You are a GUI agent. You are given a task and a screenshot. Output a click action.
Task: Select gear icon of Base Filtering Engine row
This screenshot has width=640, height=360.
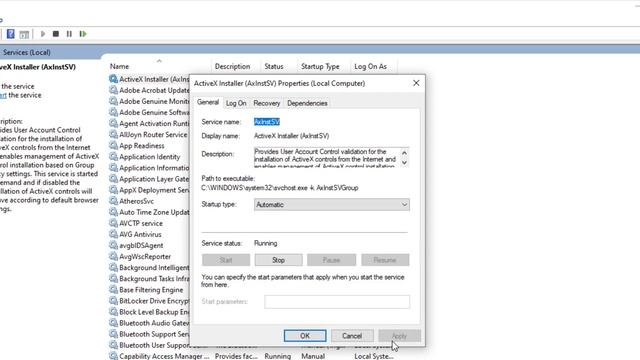pyautogui.click(x=113, y=289)
